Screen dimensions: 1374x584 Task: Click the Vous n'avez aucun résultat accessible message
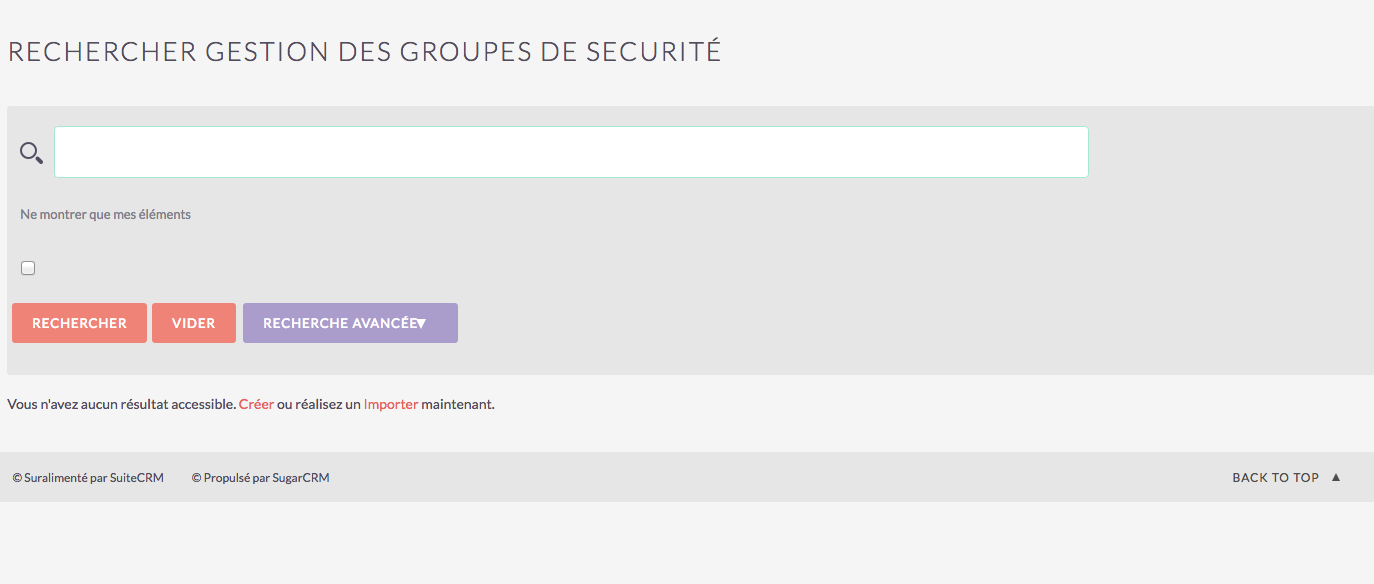point(121,404)
